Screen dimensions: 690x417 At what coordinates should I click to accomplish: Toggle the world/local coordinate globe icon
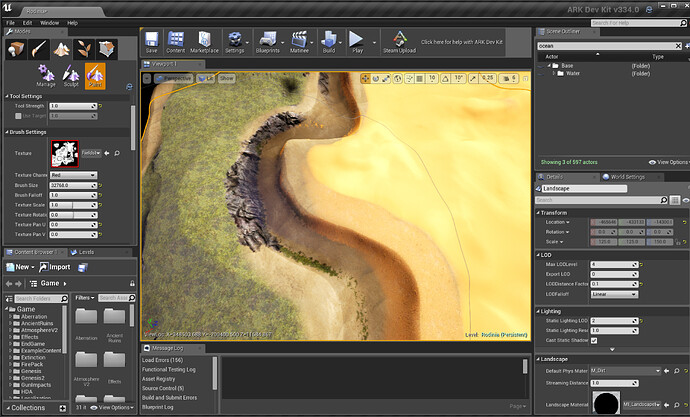tap(398, 78)
